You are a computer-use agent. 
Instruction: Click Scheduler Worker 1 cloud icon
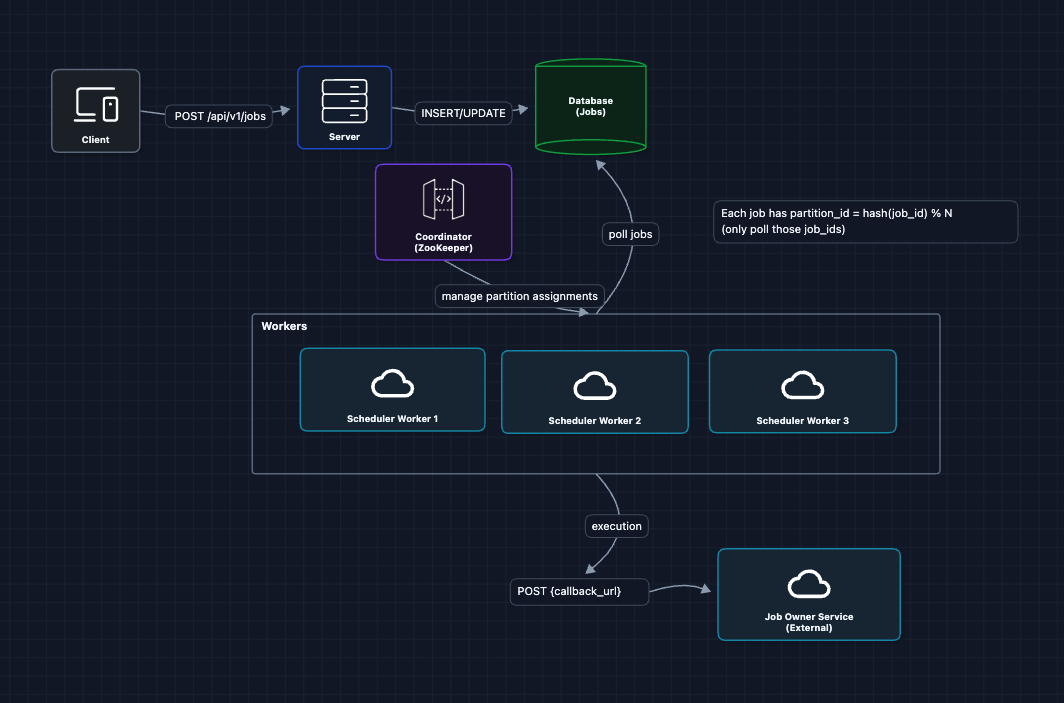tap(392, 383)
